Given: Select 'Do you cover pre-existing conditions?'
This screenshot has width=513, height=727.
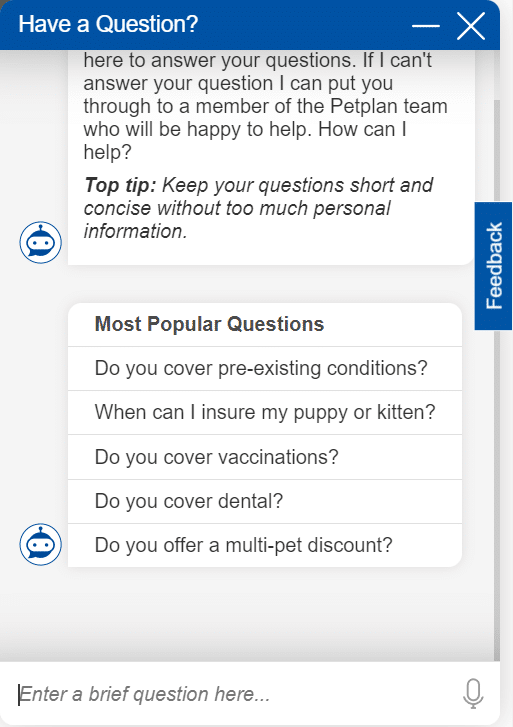Looking at the screenshot, I should (x=265, y=369).
